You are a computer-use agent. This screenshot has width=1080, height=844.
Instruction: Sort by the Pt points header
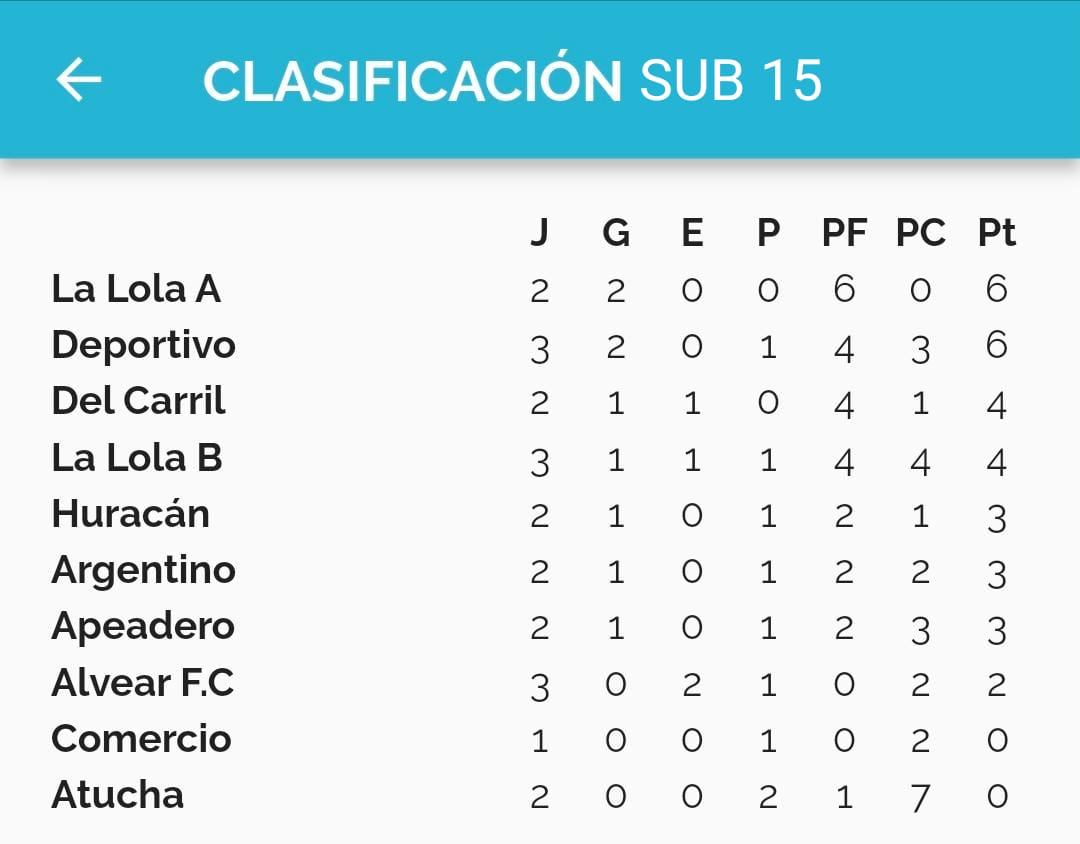pyautogui.click(x=997, y=232)
